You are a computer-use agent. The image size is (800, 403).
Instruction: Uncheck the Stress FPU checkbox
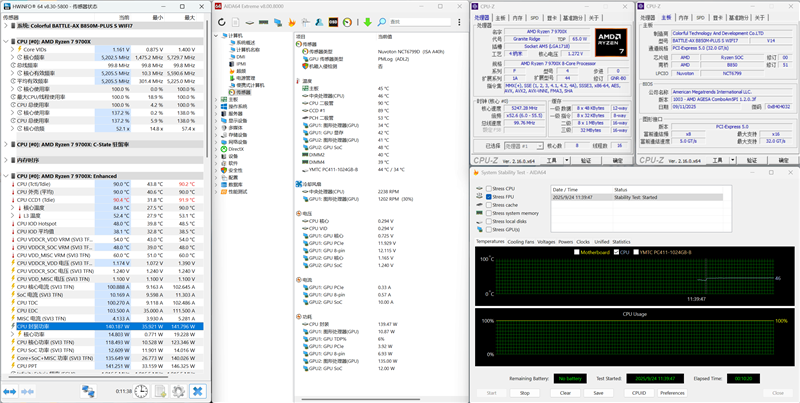[x=489, y=197]
